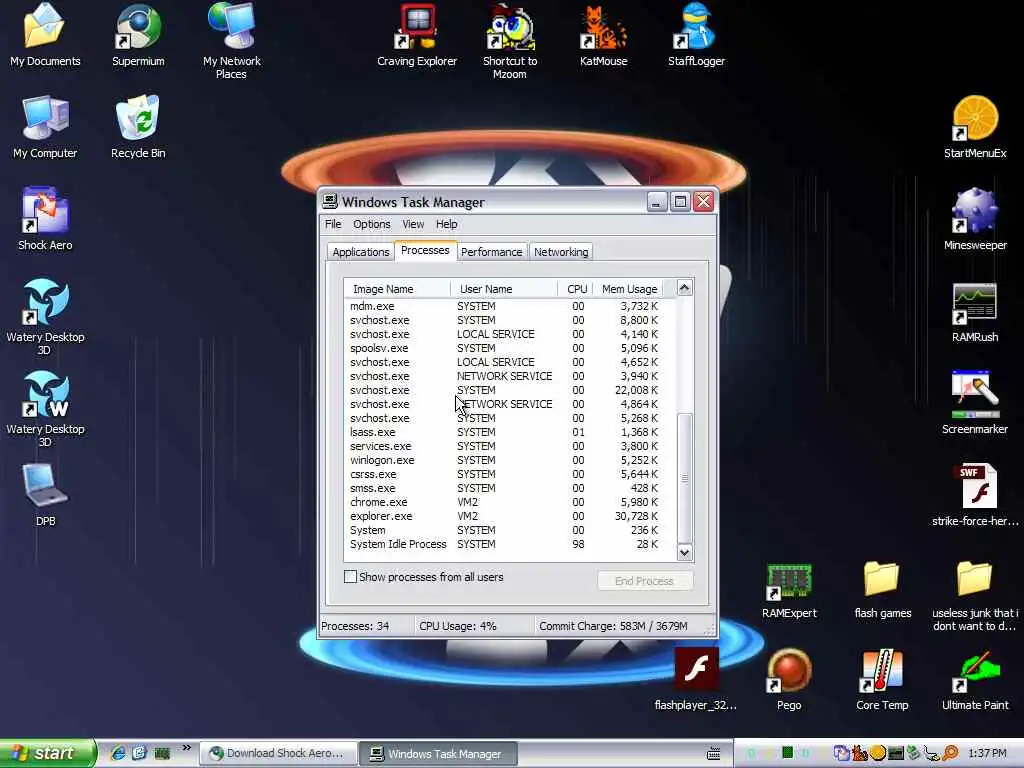Screen dimensions: 1024x768
Task: Select the Minesweeper desktop shortcut
Action: 975,219
